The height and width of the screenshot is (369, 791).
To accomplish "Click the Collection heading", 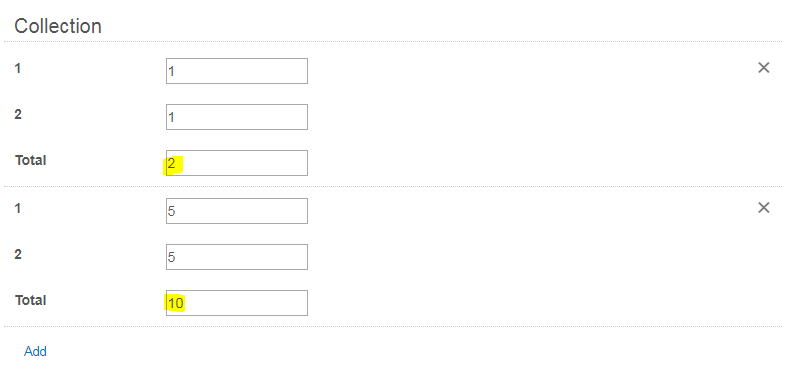I will pos(58,26).
